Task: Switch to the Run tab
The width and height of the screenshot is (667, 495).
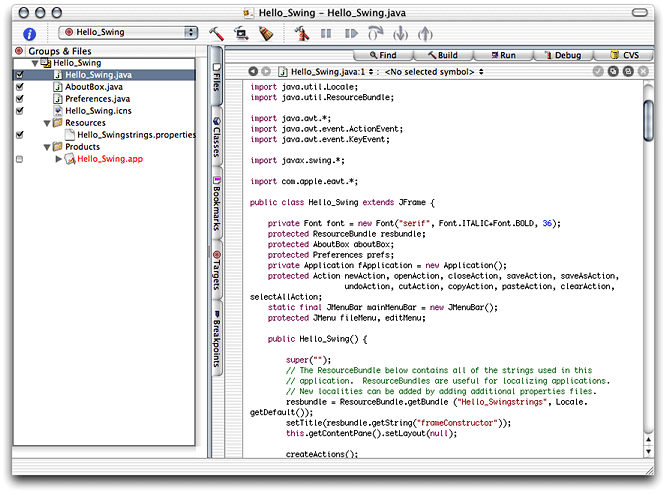Action: [503, 55]
